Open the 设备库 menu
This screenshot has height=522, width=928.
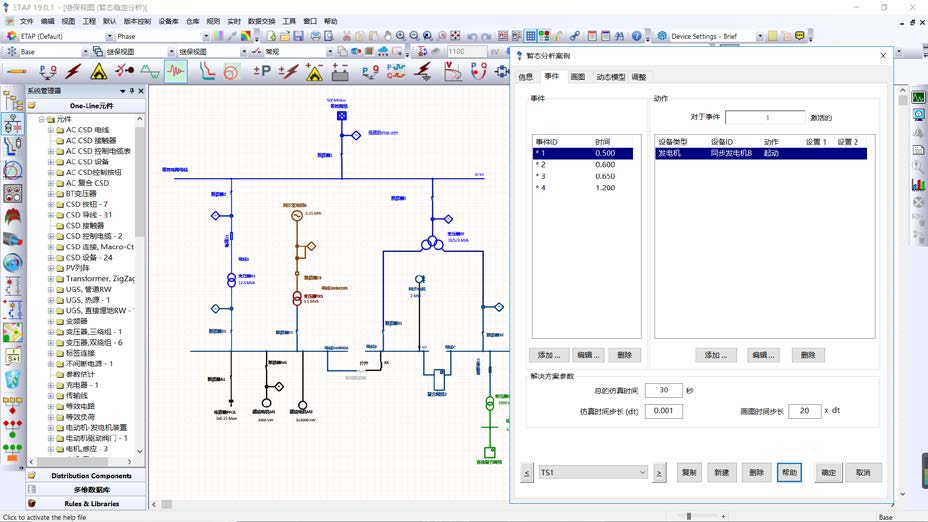tap(169, 20)
